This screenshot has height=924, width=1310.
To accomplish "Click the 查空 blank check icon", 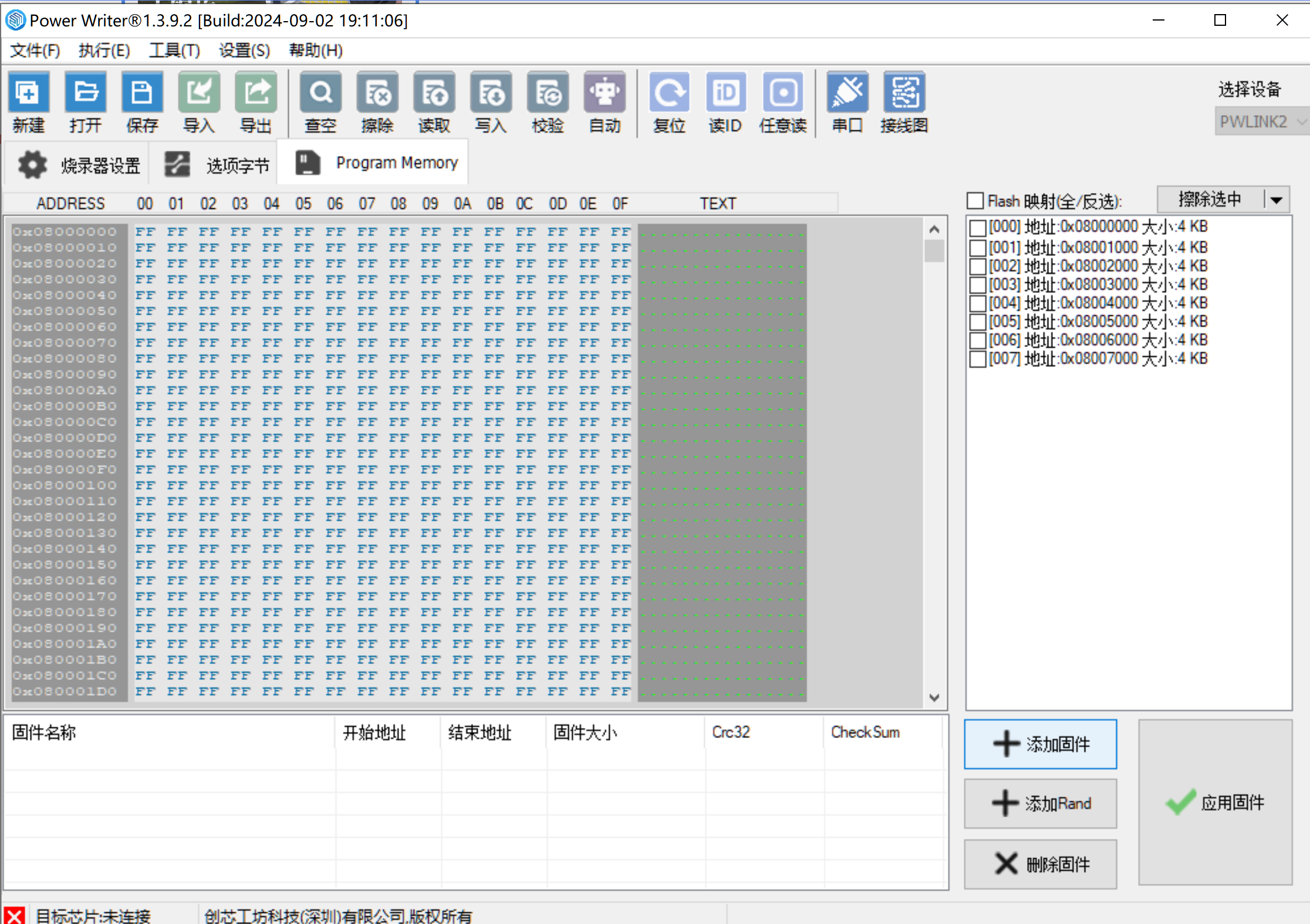I will 320,93.
